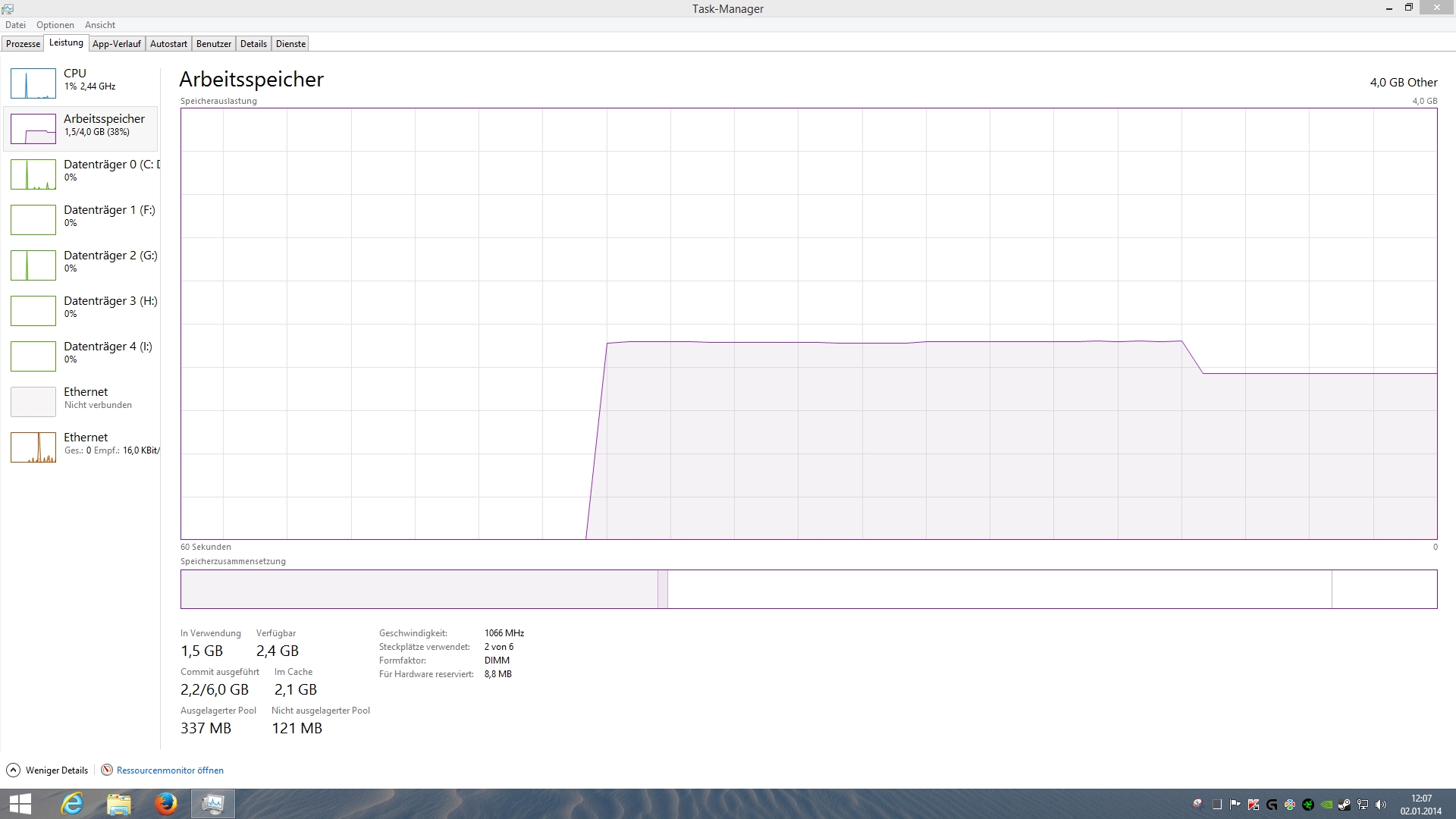The height and width of the screenshot is (819, 1456).
Task: Click the Commit value 2,2/6,0 GB
Action: 215,690
